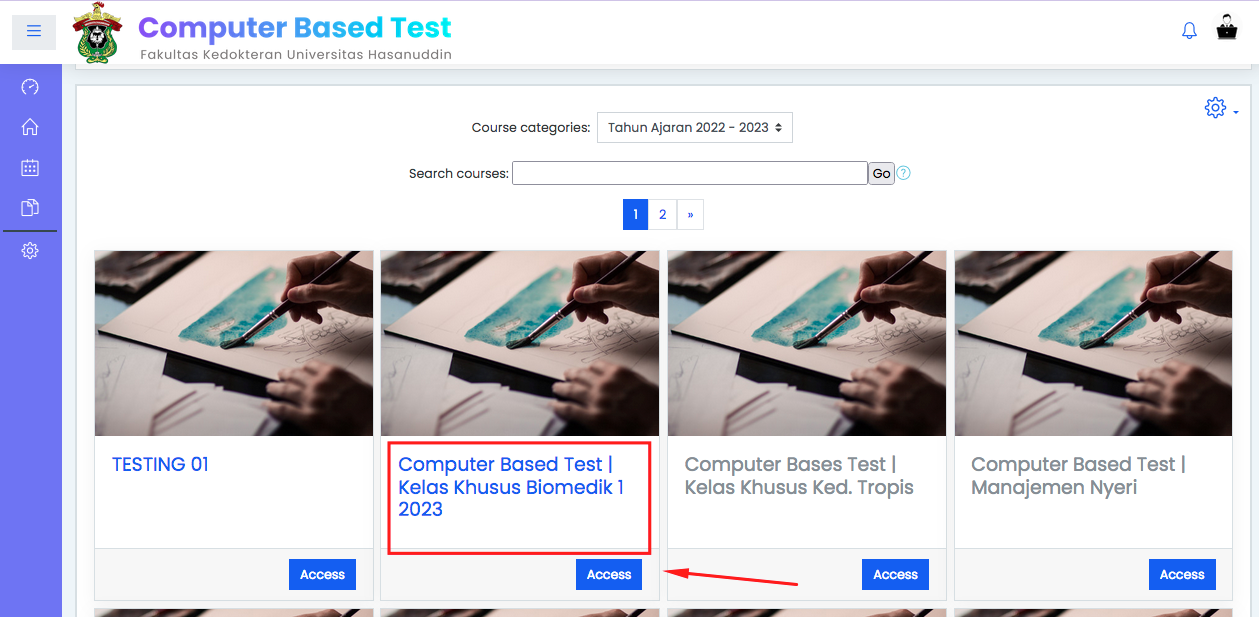The height and width of the screenshot is (617, 1259).
Task: Click the Manajemen Nyeri course thumbnail
Action: 1093,343
